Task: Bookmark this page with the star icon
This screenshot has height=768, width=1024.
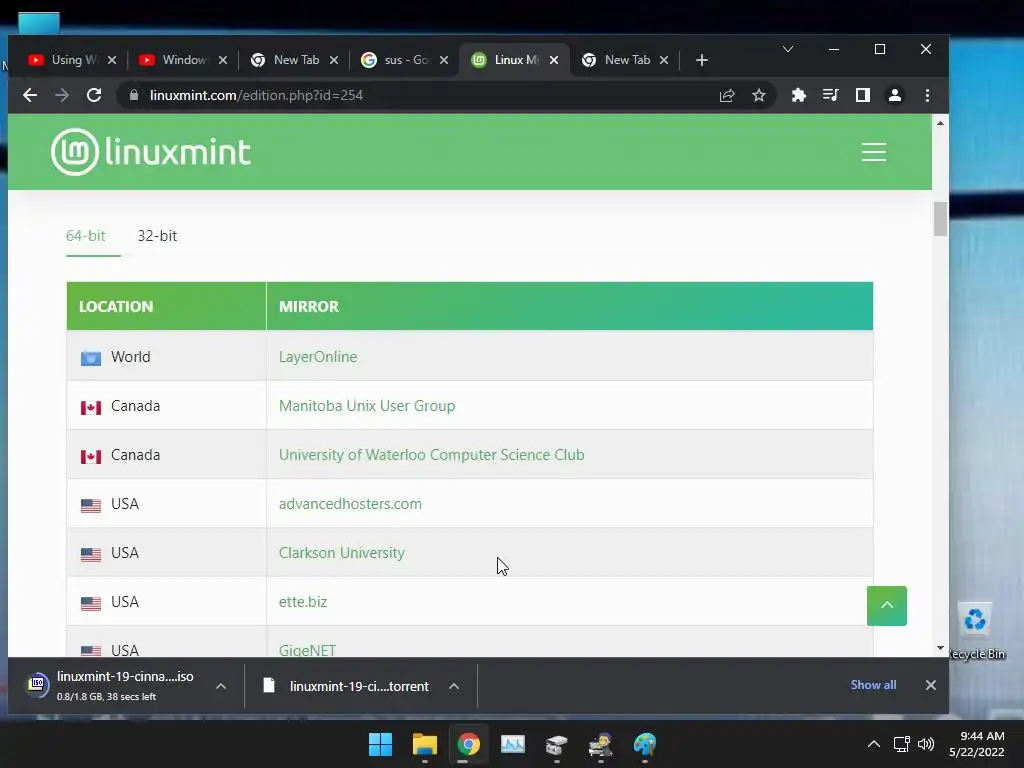Action: coord(759,95)
